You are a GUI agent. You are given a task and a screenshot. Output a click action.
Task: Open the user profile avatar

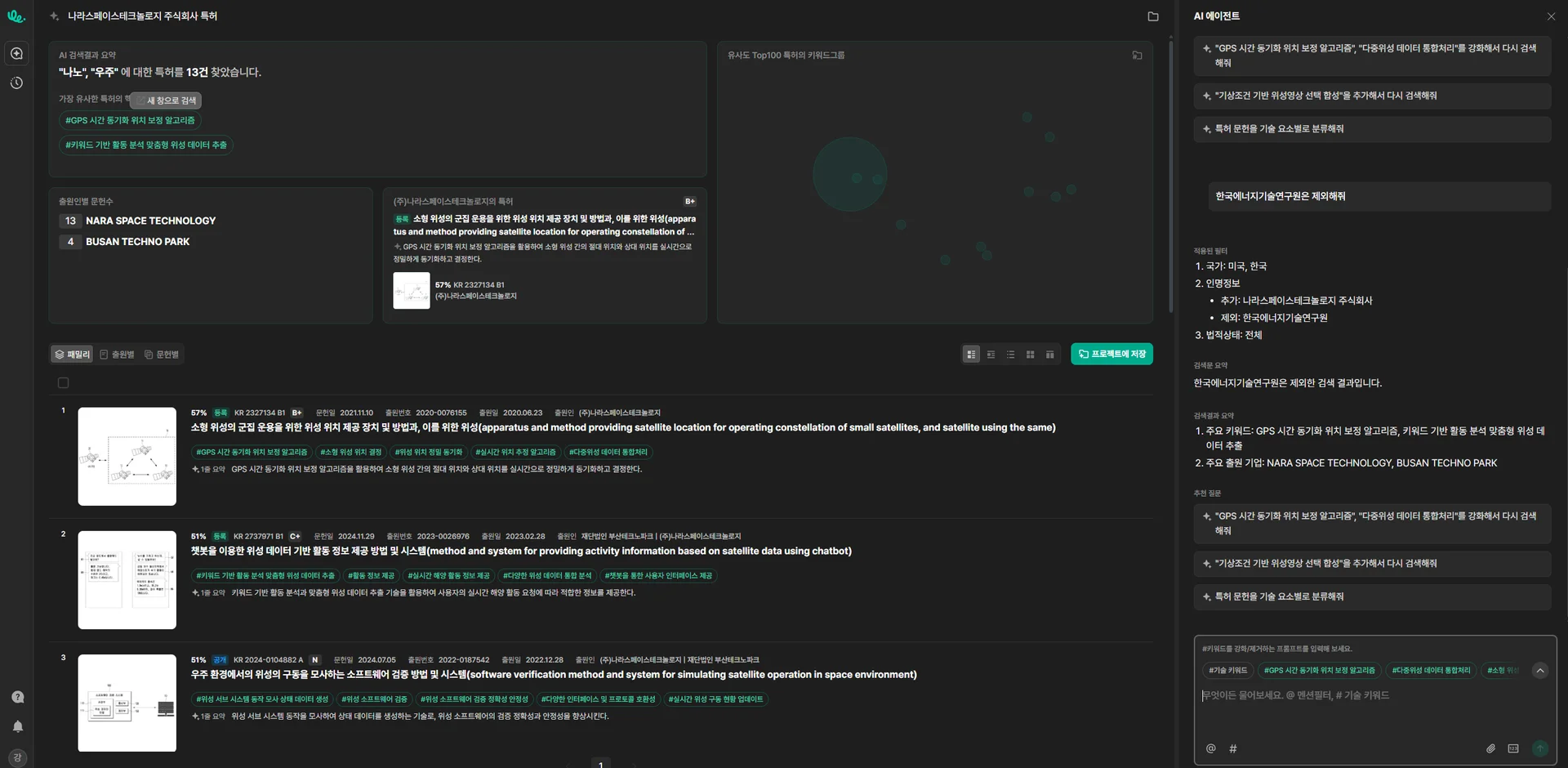tap(17, 757)
